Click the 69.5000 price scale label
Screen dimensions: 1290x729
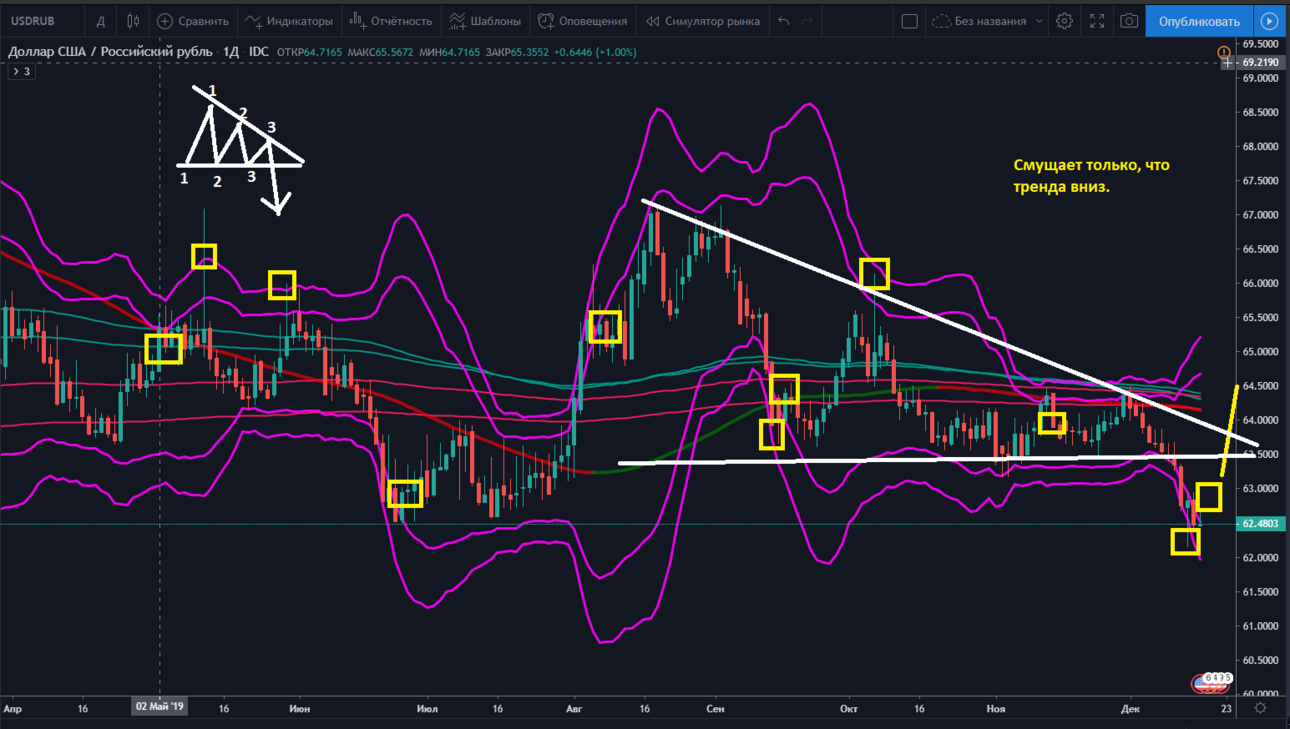tap(1261, 44)
